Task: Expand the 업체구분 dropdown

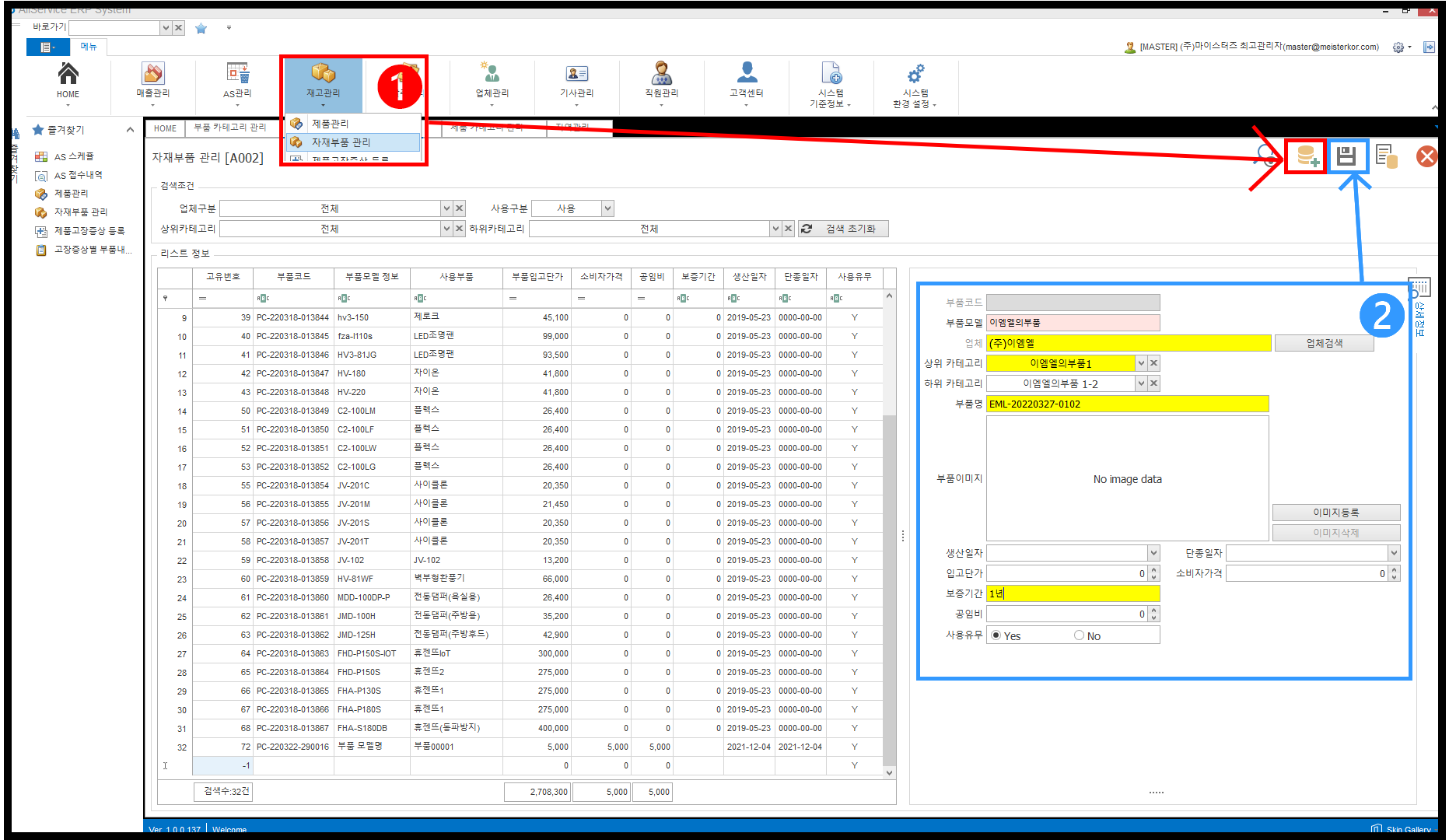Action: click(446, 208)
